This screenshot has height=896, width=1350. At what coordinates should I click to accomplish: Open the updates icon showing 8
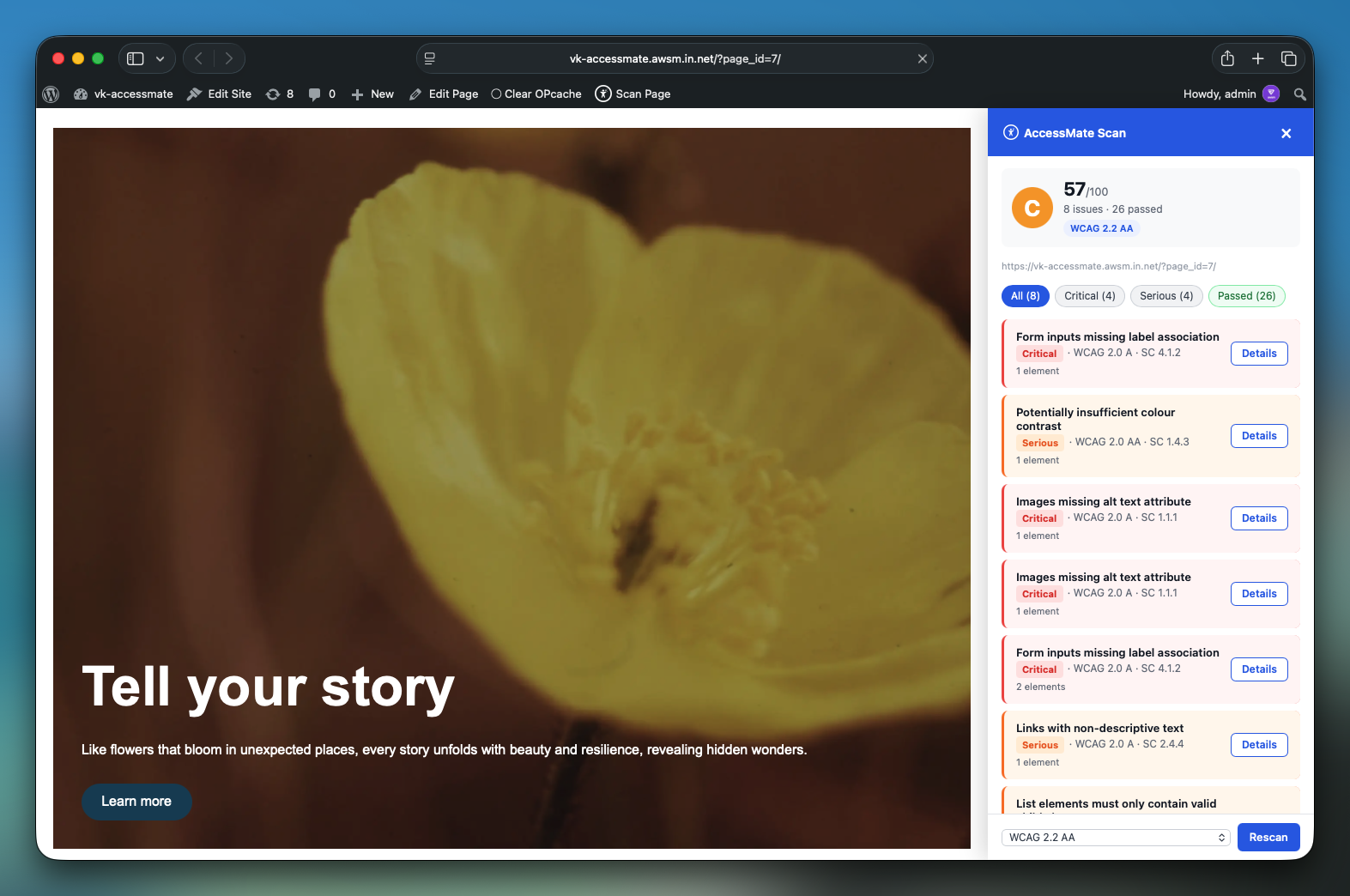pos(273,94)
